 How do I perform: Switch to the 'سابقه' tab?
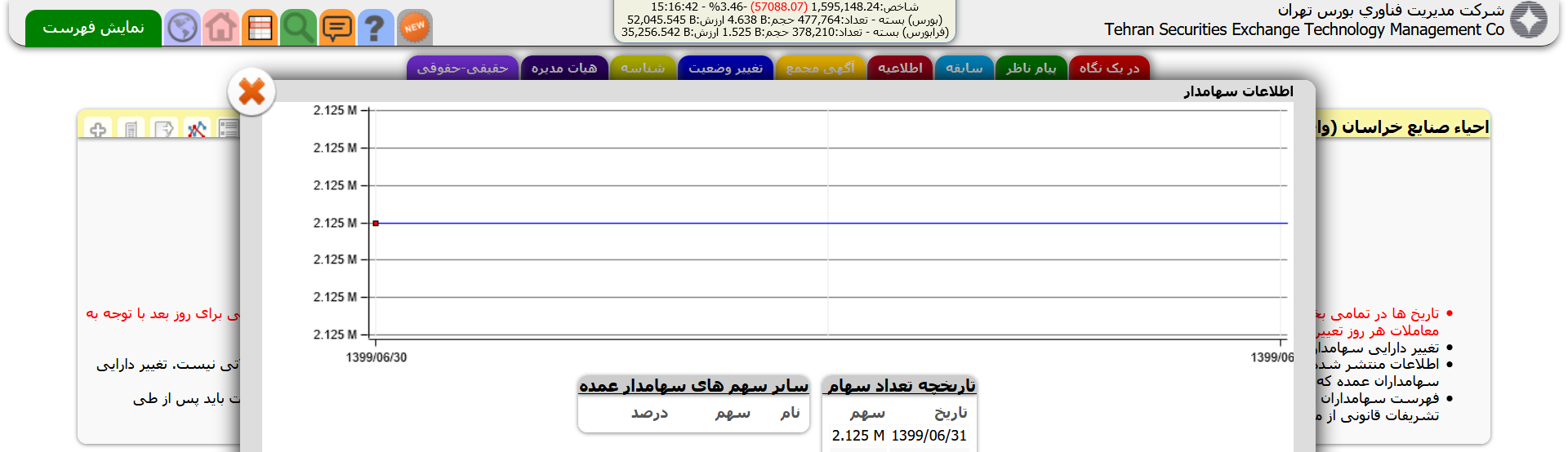pyautogui.click(x=964, y=68)
